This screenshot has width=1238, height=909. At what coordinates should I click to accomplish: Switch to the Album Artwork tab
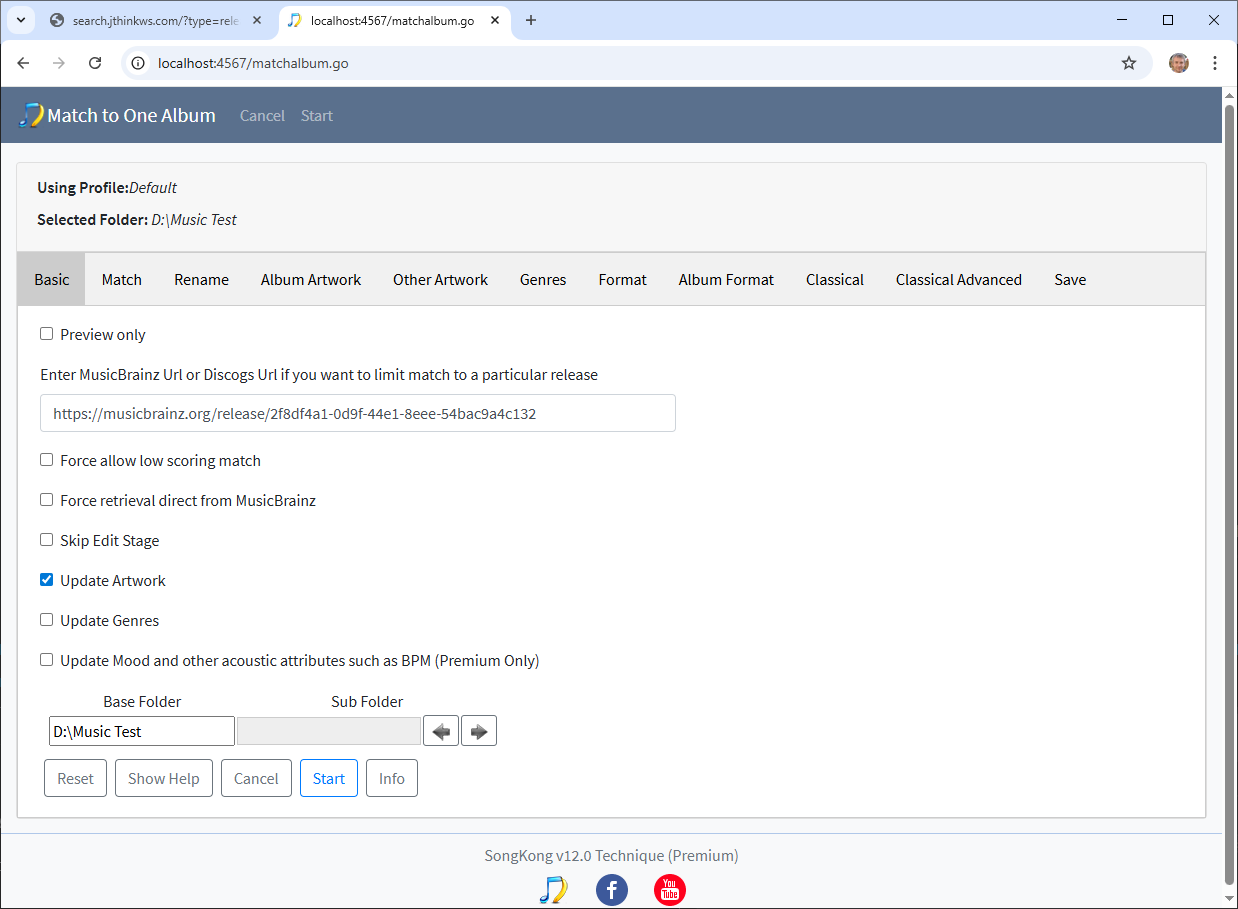(x=311, y=280)
